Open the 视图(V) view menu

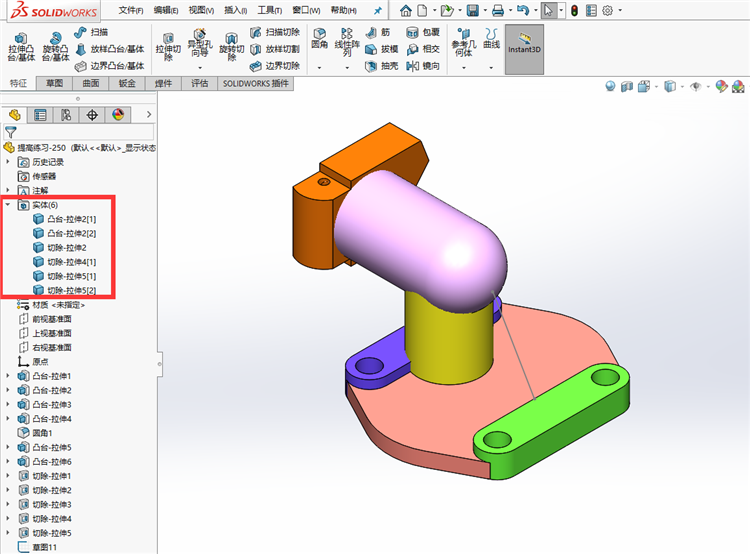(x=201, y=10)
